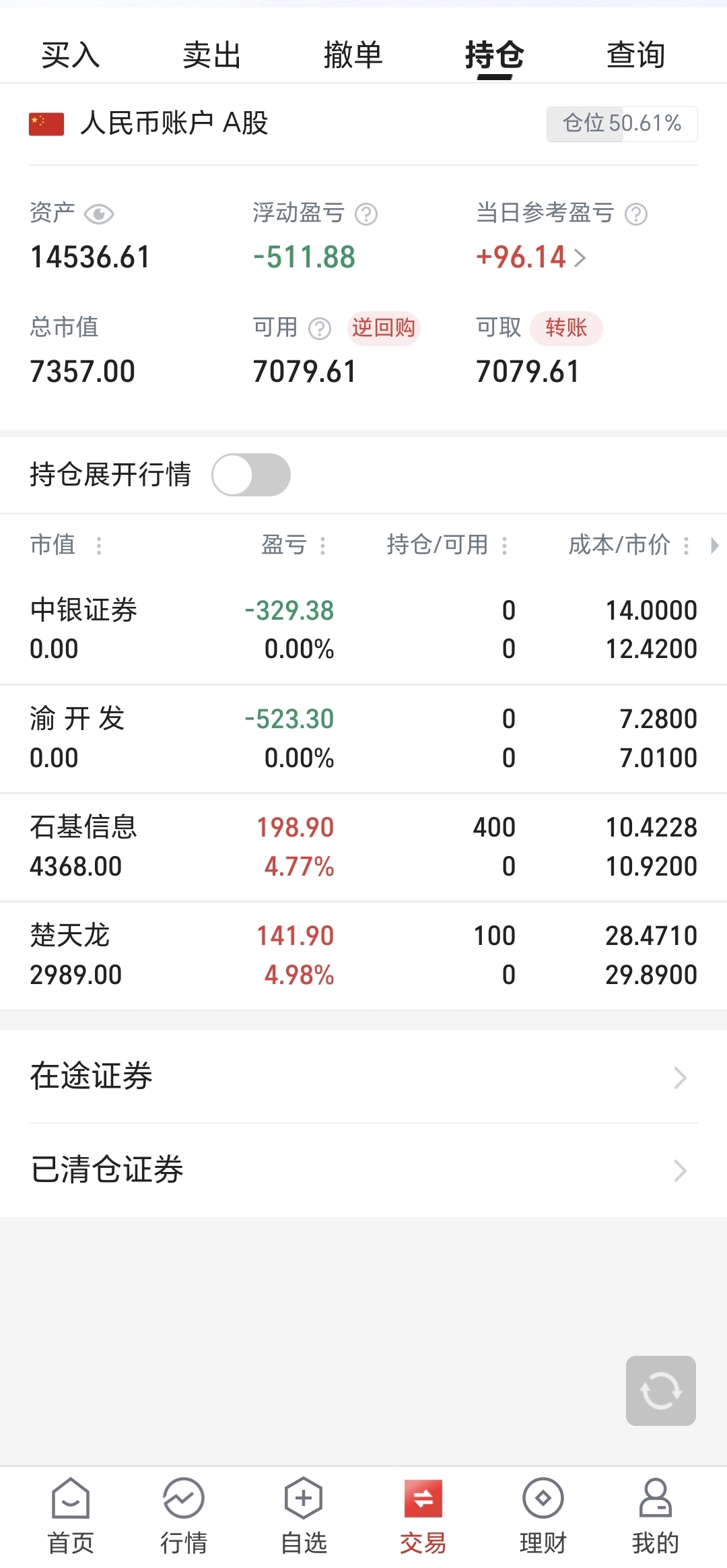This screenshot has height=1568, width=727.
Task: Tap the 转账 transfer button
Action: tap(566, 328)
